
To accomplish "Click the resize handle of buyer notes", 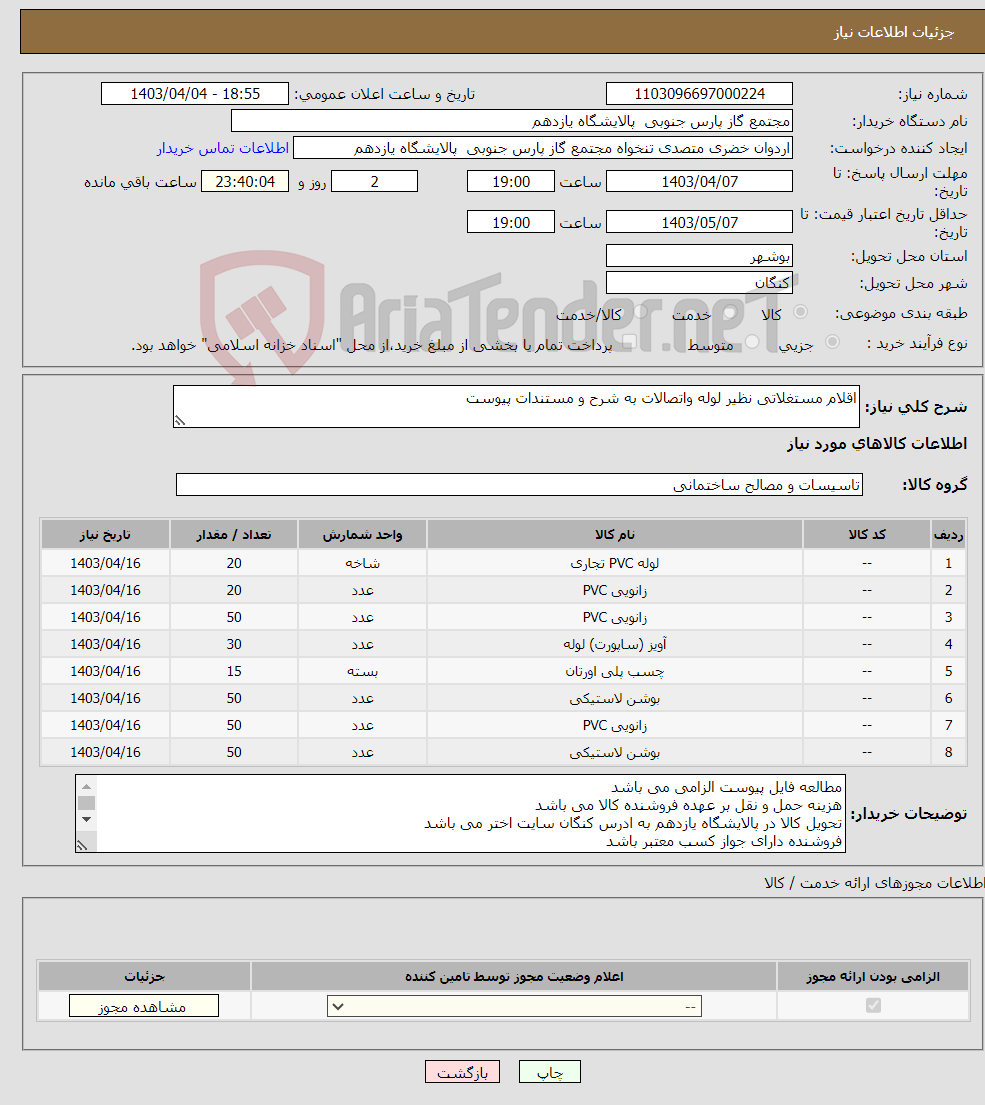I will pyautogui.click(x=82, y=845).
